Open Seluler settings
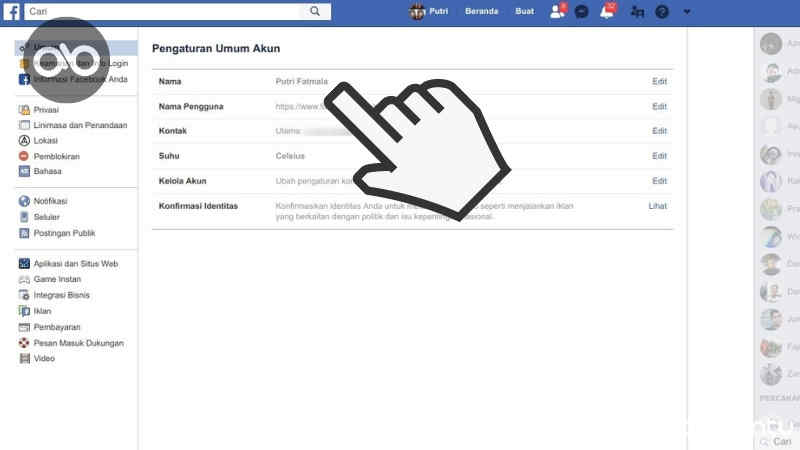800x450 pixels. 46,217
